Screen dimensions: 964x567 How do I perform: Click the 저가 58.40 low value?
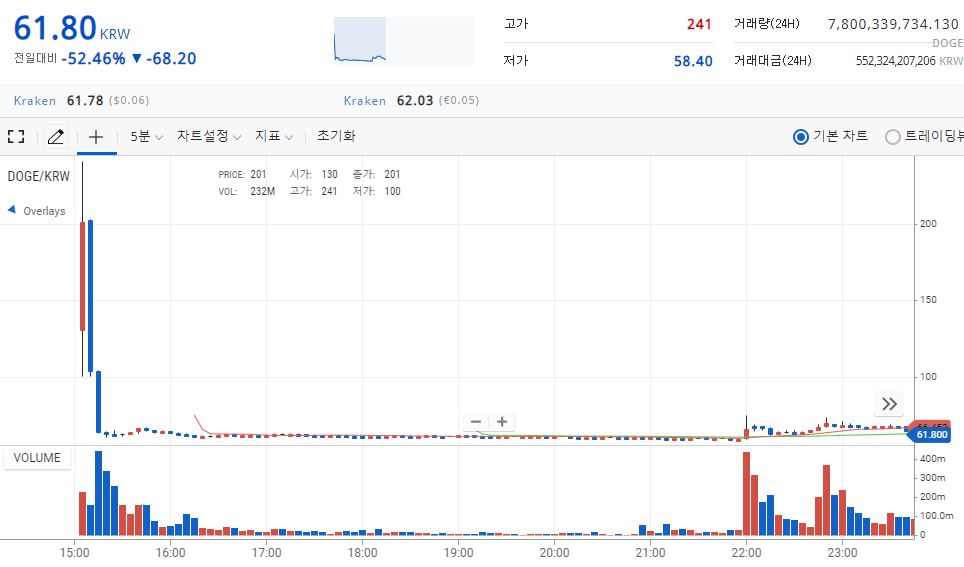tap(693, 61)
